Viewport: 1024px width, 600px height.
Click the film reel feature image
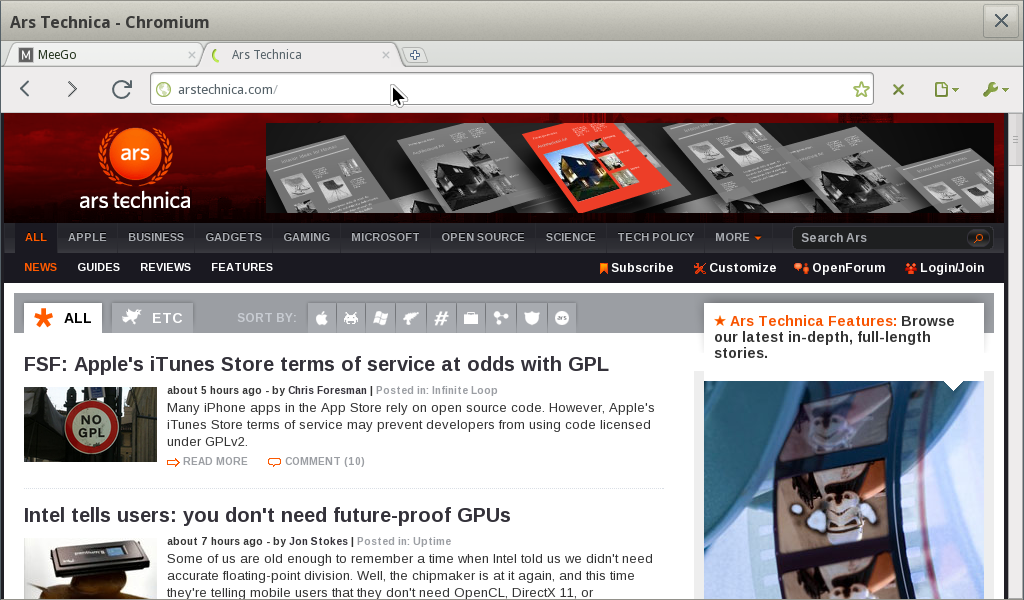pyautogui.click(x=844, y=490)
